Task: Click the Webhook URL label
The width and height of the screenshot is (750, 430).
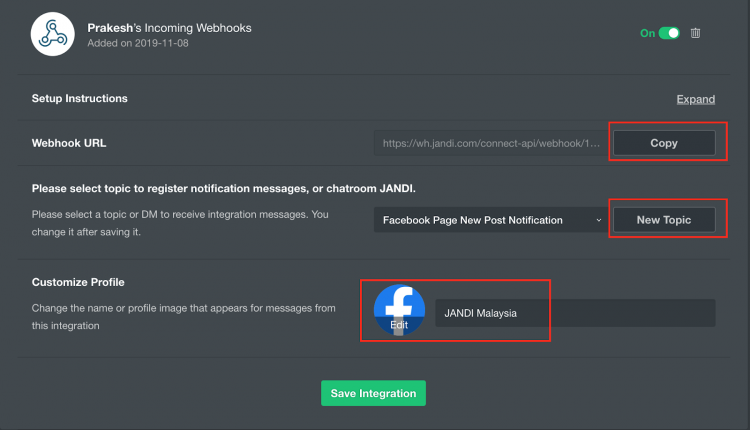Action: (69, 143)
